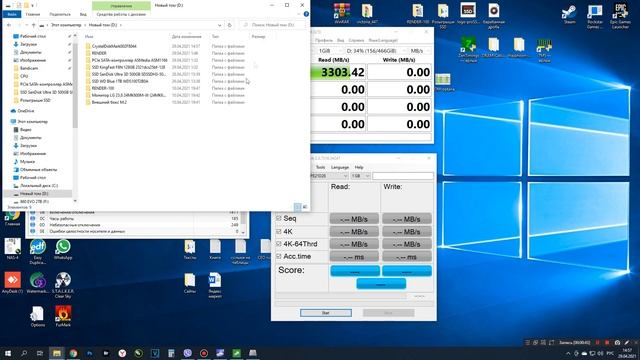
Task: Open the Watermark desktop shortcut
Action: click(38, 282)
